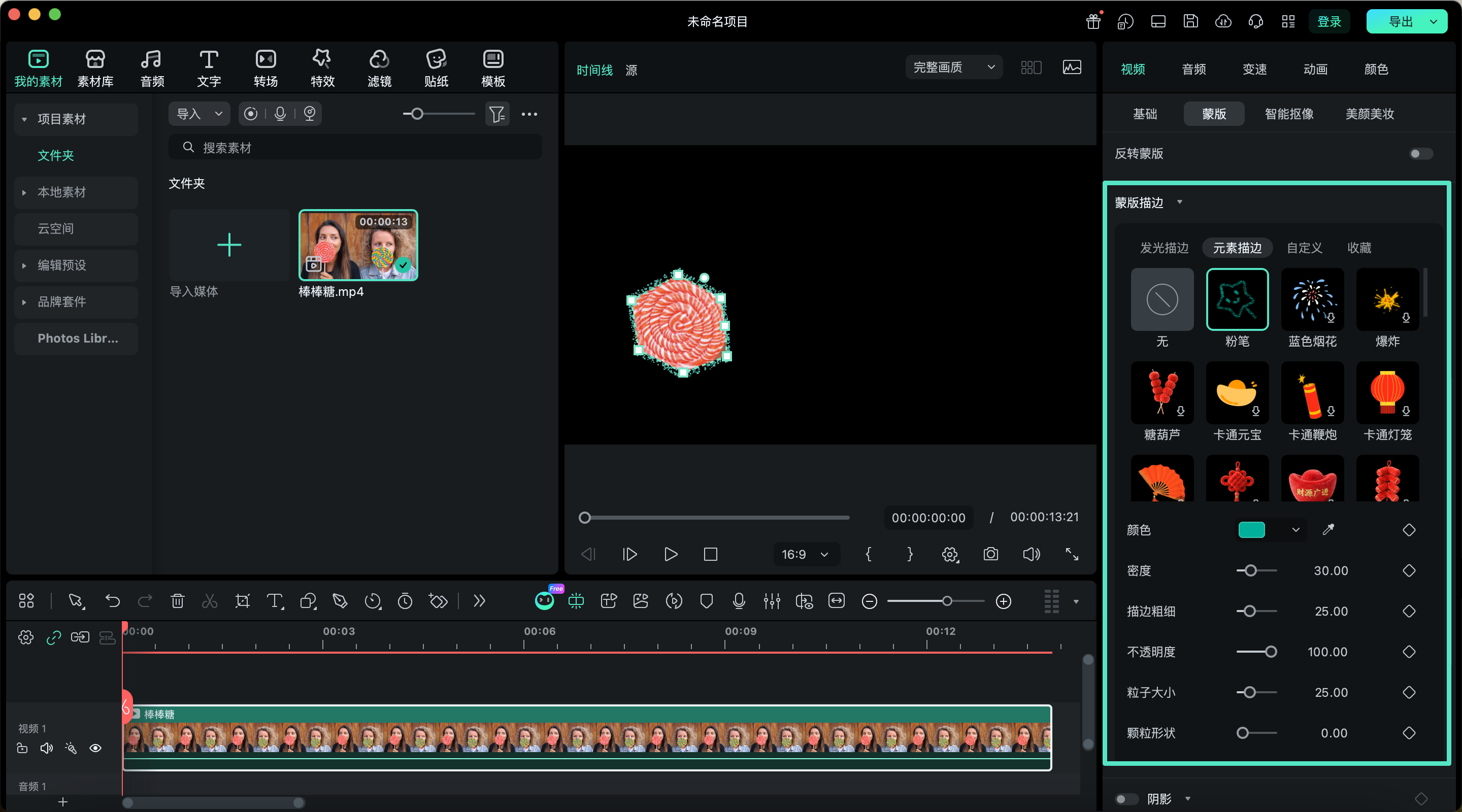Click the eyedropper color picker icon
Viewport: 1462px width, 812px height.
[x=1328, y=530]
